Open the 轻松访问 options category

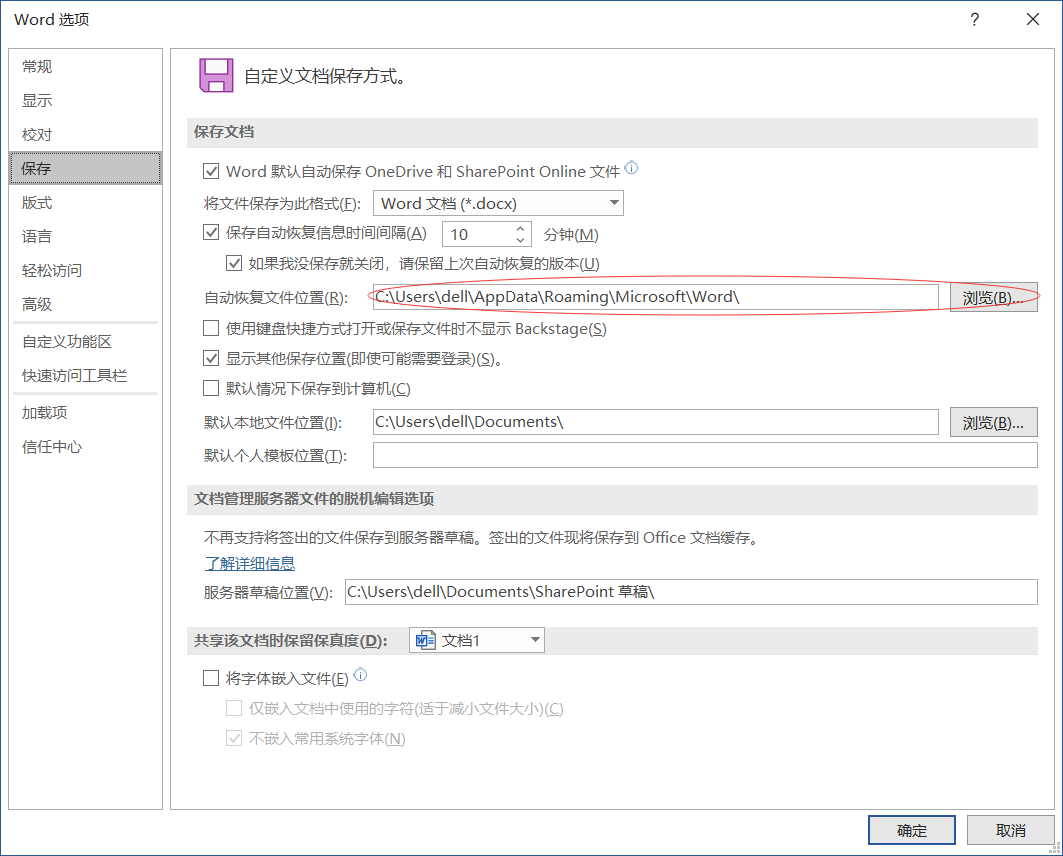[x=85, y=270]
